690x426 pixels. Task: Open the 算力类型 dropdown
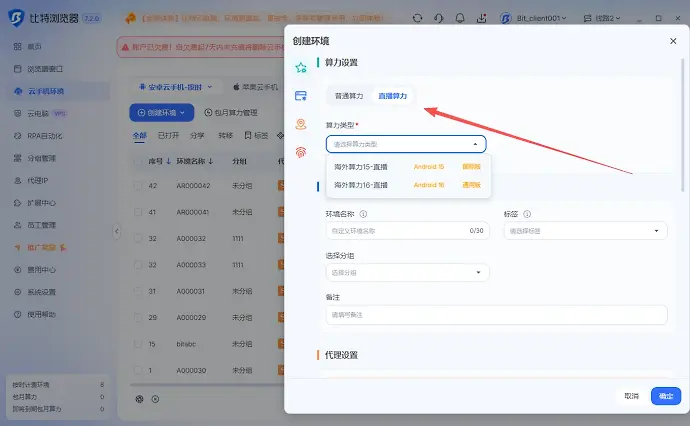[x=406, y=144]
